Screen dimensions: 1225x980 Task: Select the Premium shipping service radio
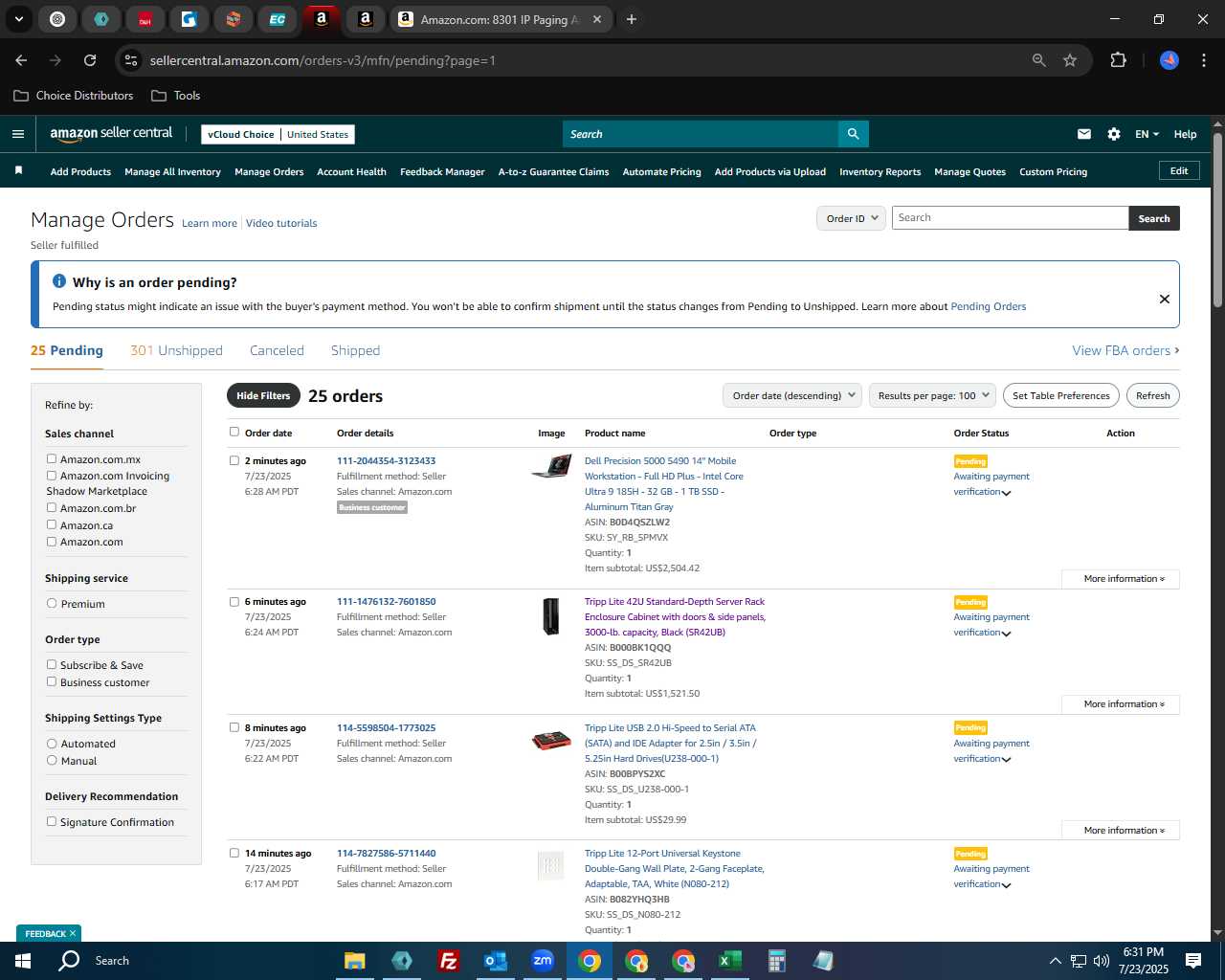pos(52,604)
